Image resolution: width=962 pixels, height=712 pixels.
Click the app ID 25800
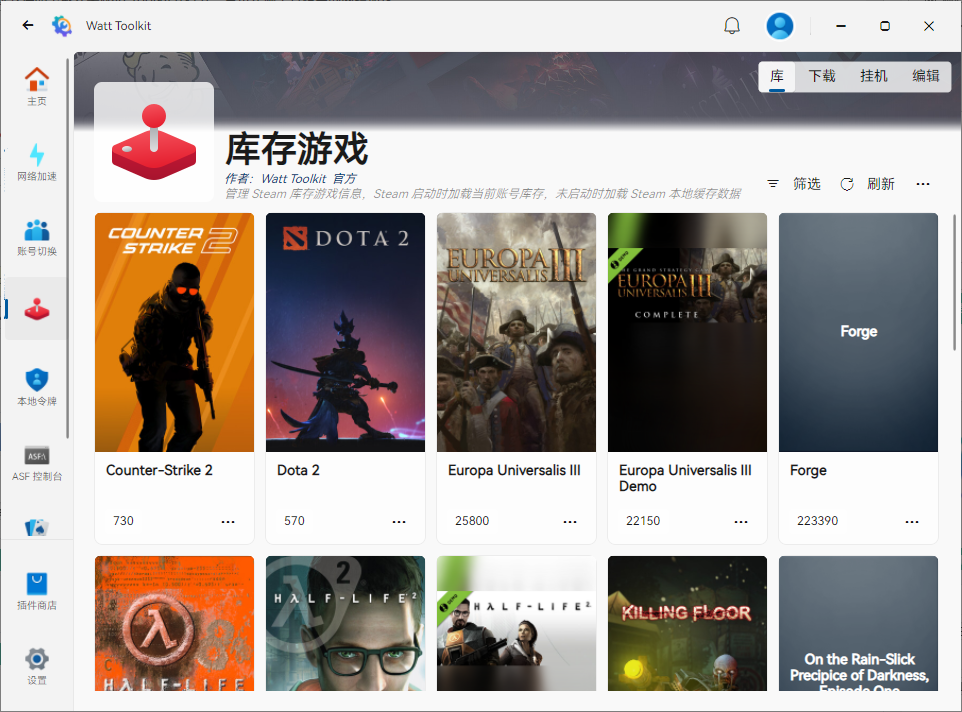click(x=472, y=521)
